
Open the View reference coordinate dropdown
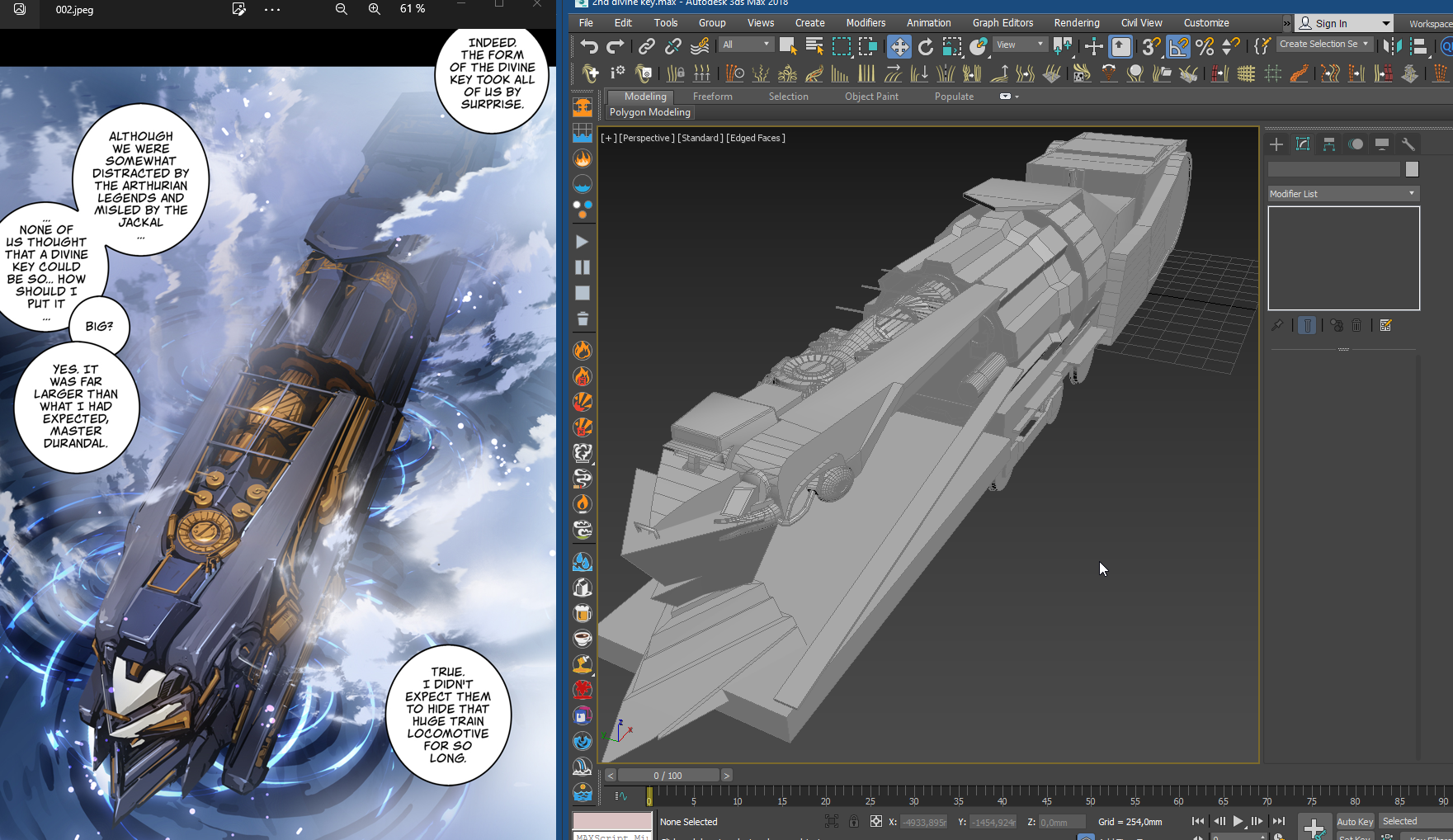(1020, 45)
